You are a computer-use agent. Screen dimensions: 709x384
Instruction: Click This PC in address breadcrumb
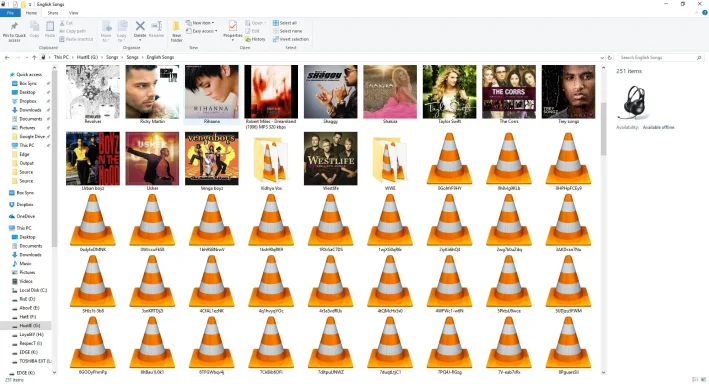point(61,57)
